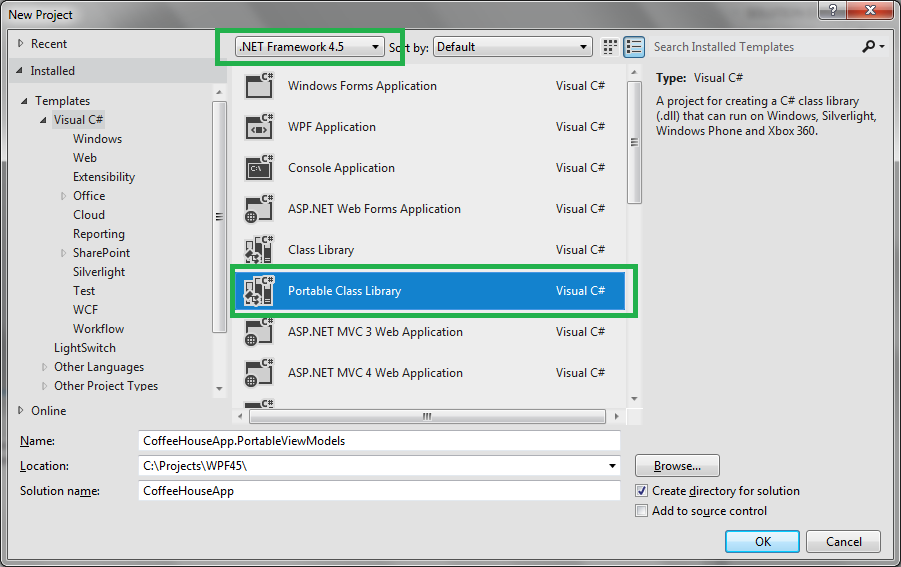
Task: Select the ASP.NET Web Forms Application icon
Action: (259, 209)
